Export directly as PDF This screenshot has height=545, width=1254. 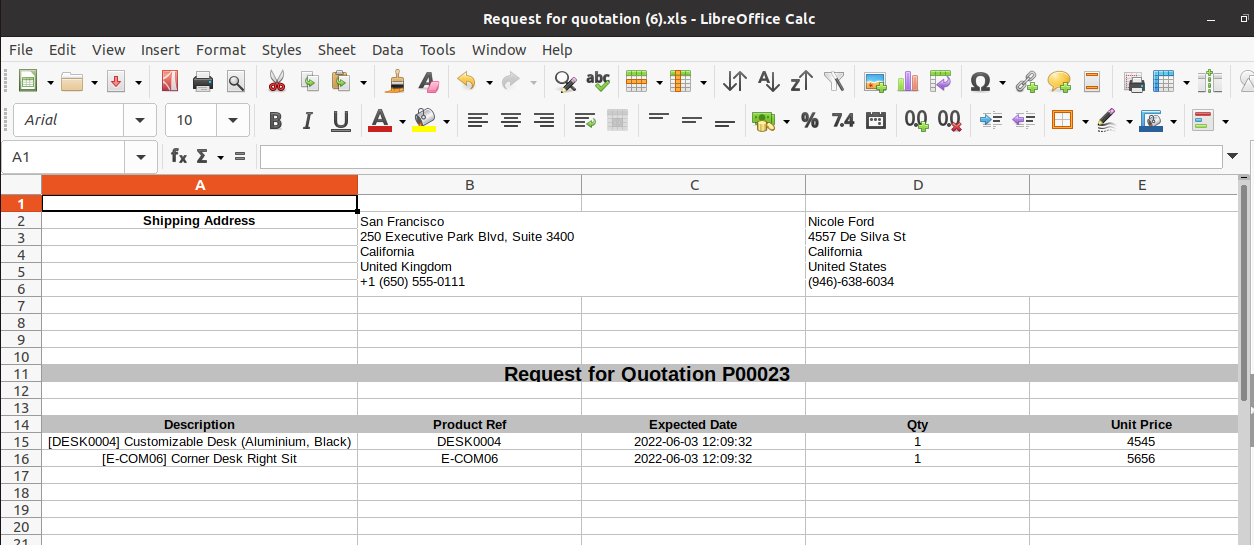pos(169,82)
